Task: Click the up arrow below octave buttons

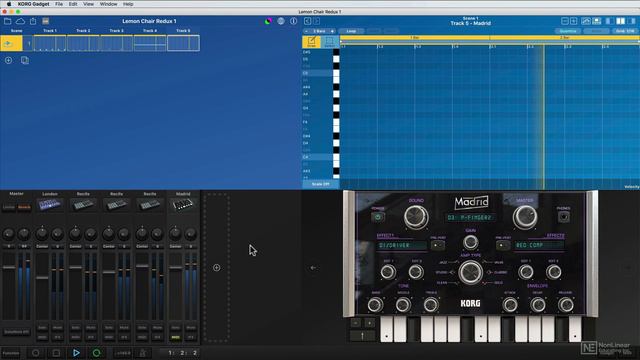Action: (x=362, y=336)
